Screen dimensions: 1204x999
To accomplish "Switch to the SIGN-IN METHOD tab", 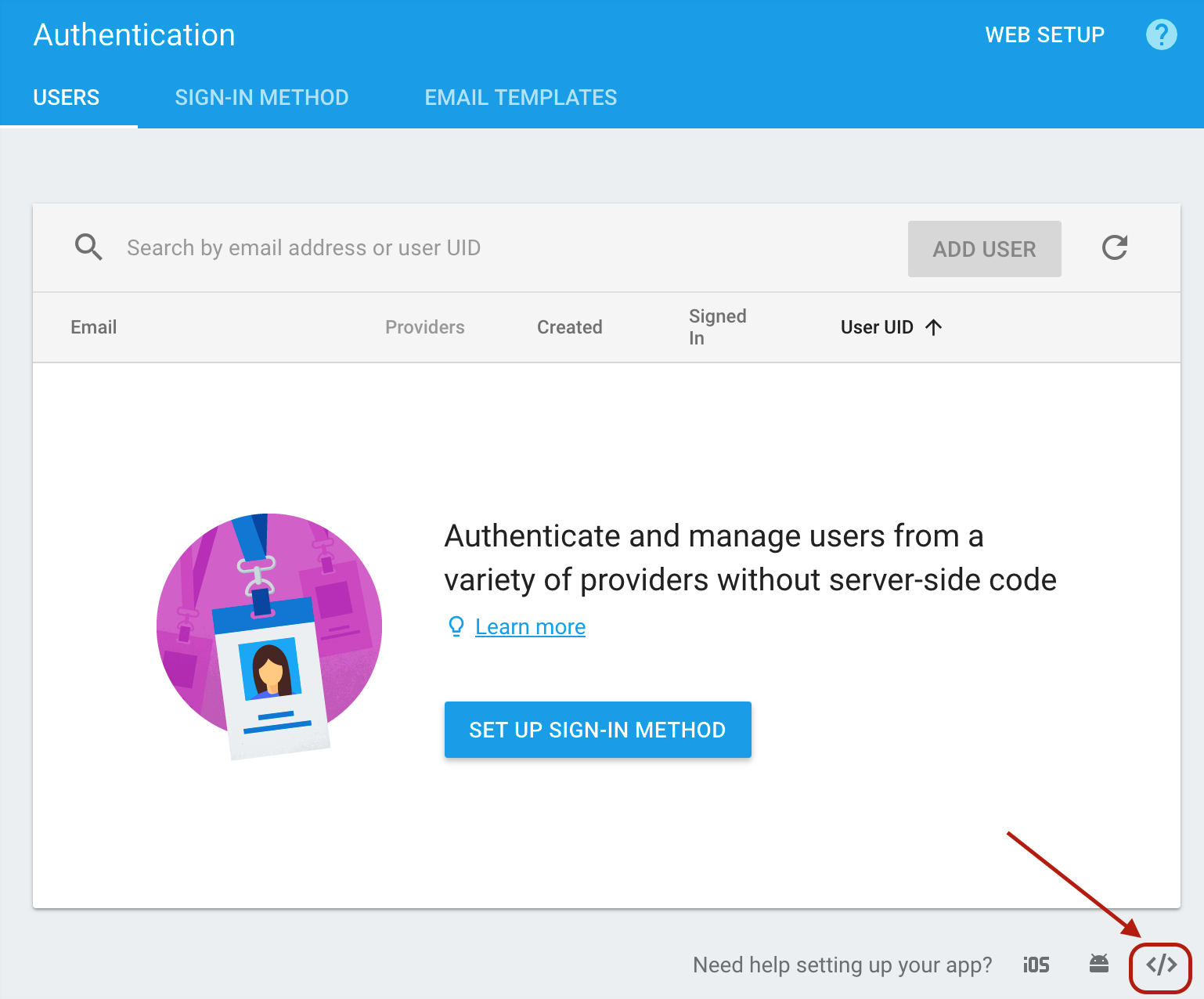I will [261, 97].
